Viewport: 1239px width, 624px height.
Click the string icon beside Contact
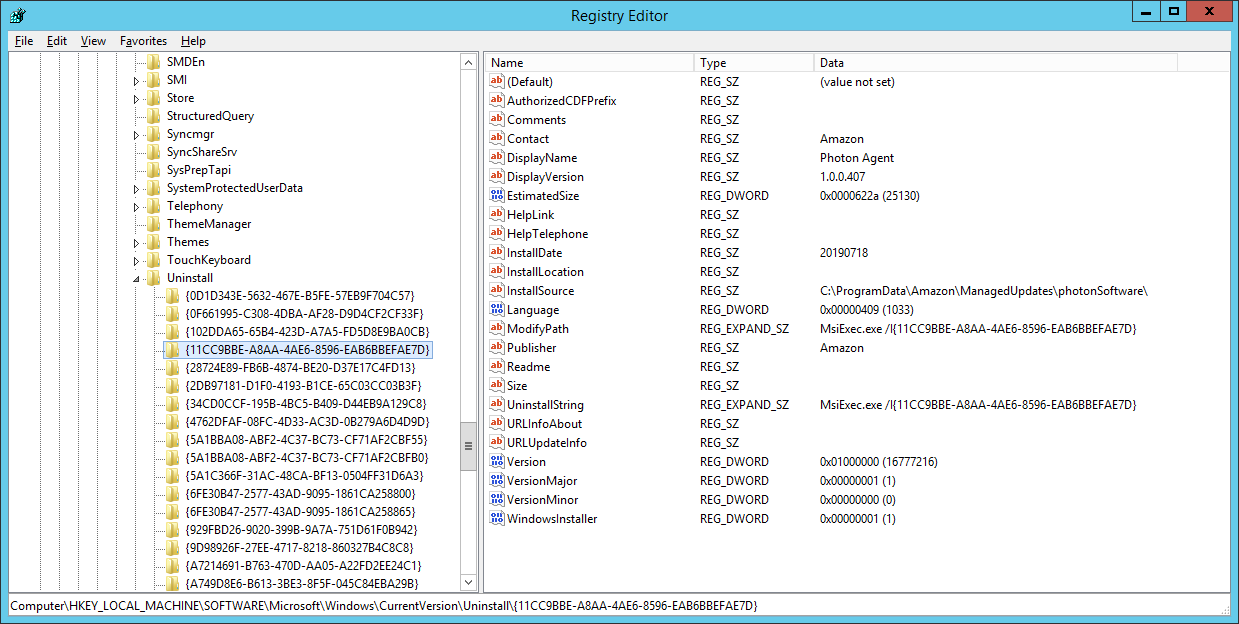[x=497, y=138]
